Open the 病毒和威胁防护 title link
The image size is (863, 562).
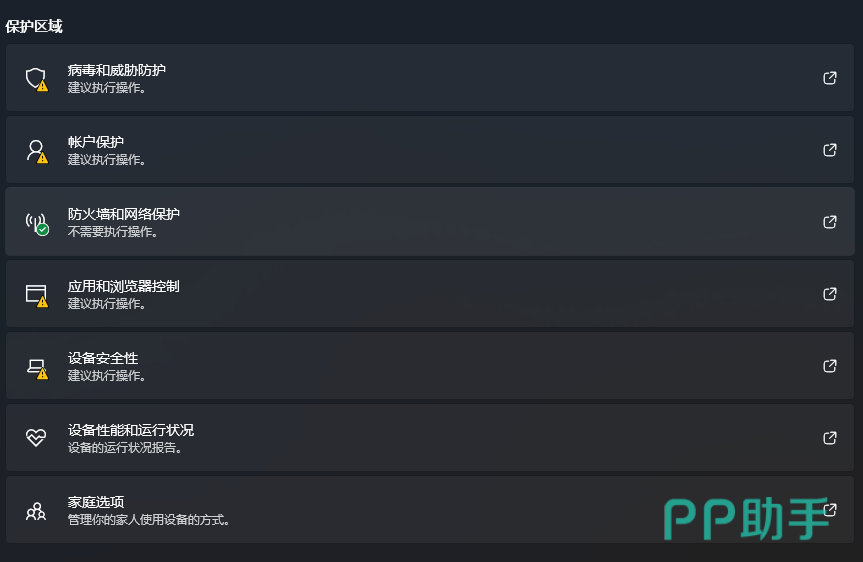coord(117,70)
